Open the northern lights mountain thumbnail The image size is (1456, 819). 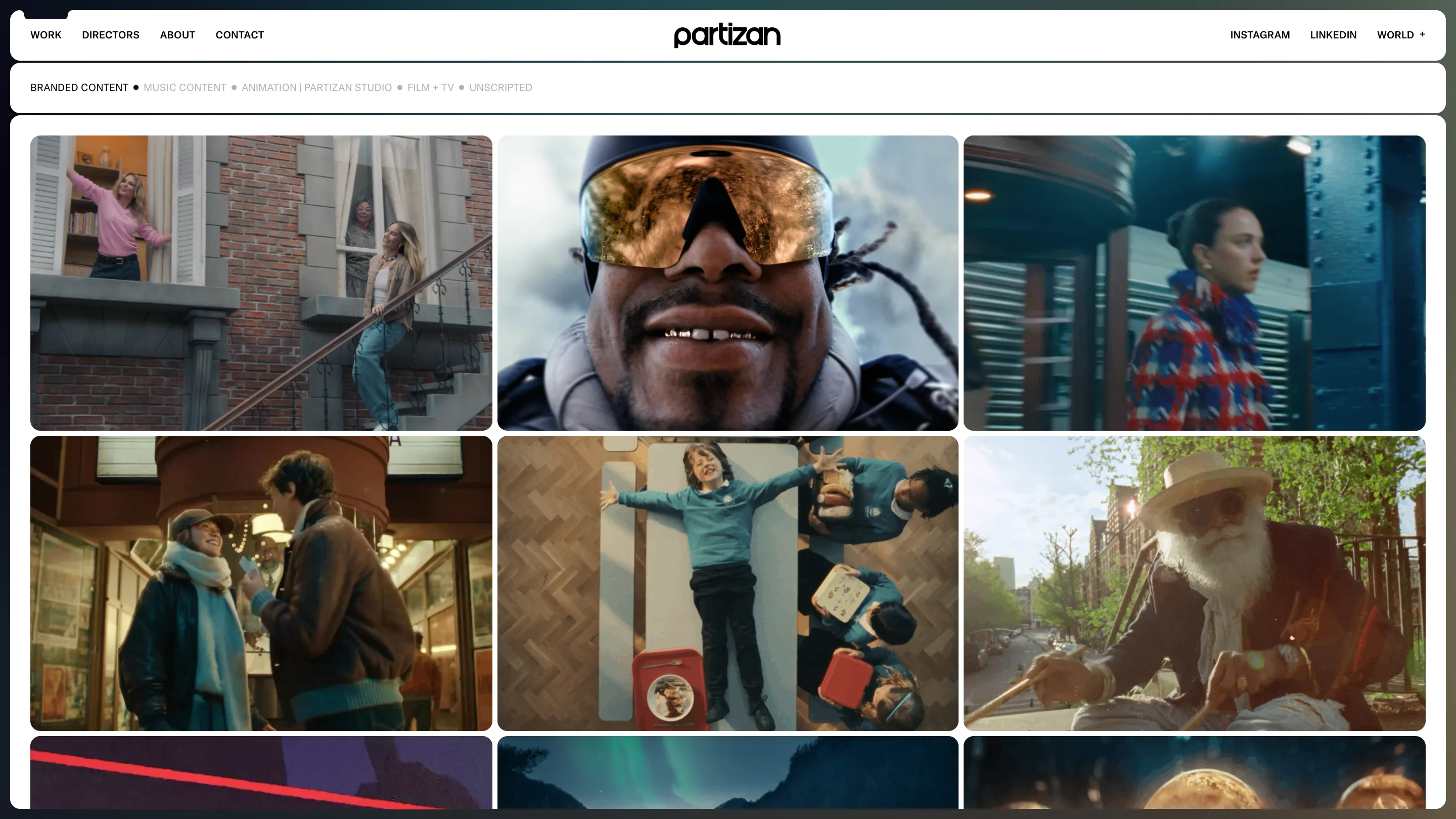[x=728, y=772]
